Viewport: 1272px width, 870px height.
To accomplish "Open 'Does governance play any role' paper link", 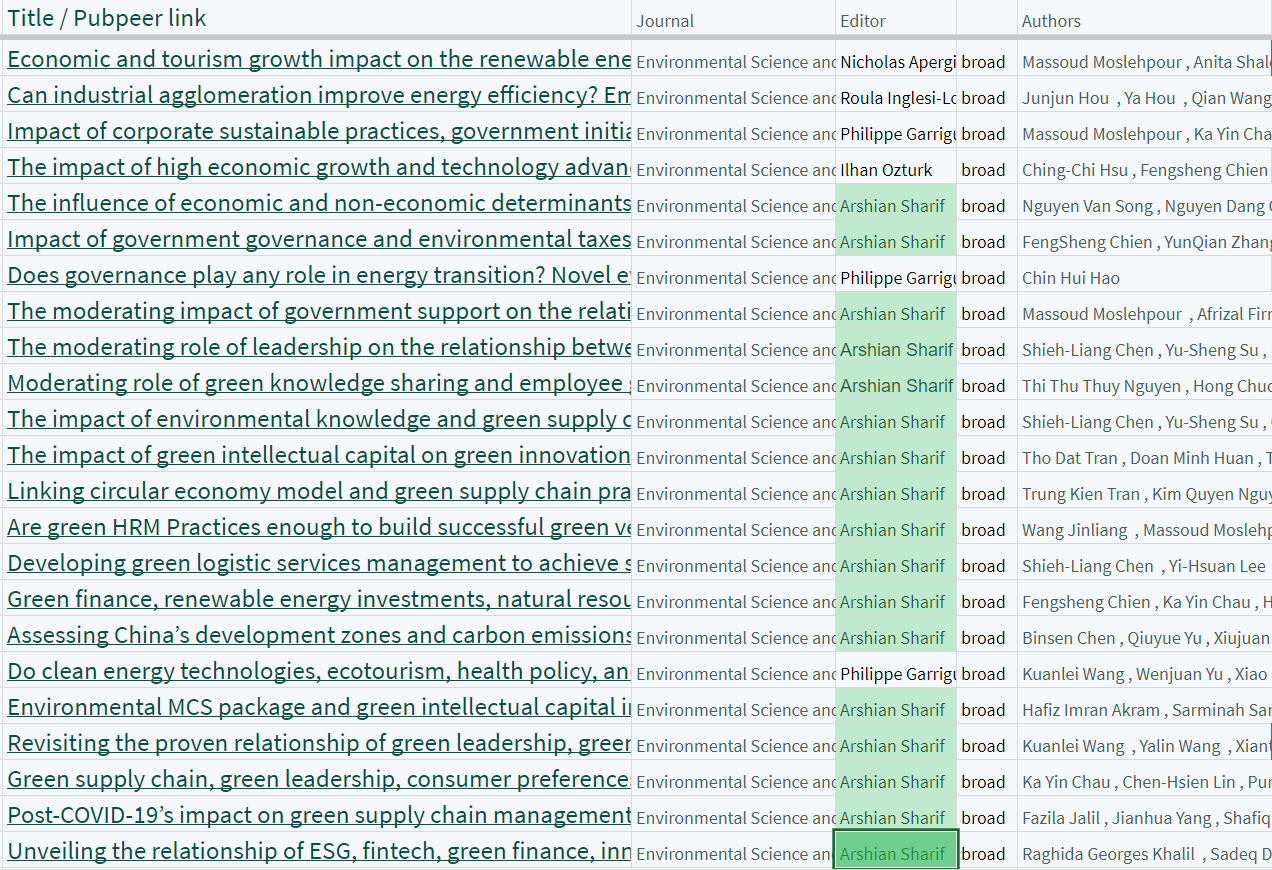I will 318,276.
